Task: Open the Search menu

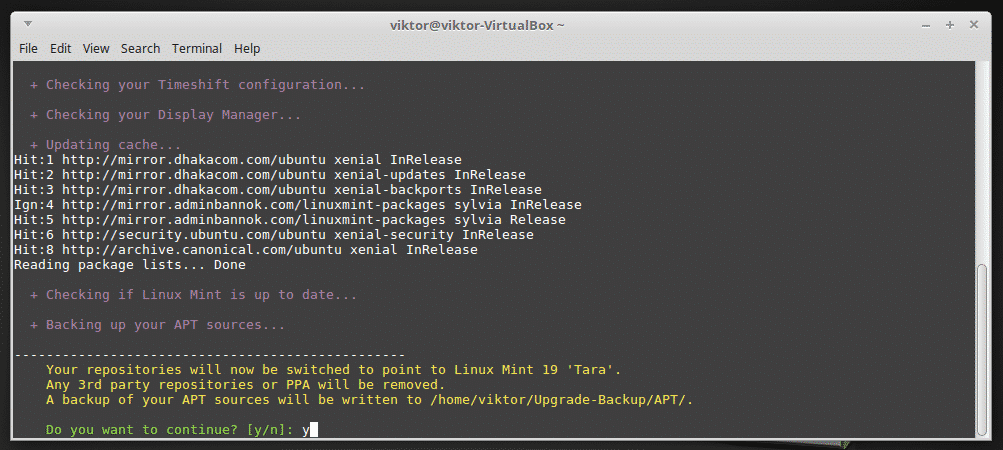Action: coord(140,48)
